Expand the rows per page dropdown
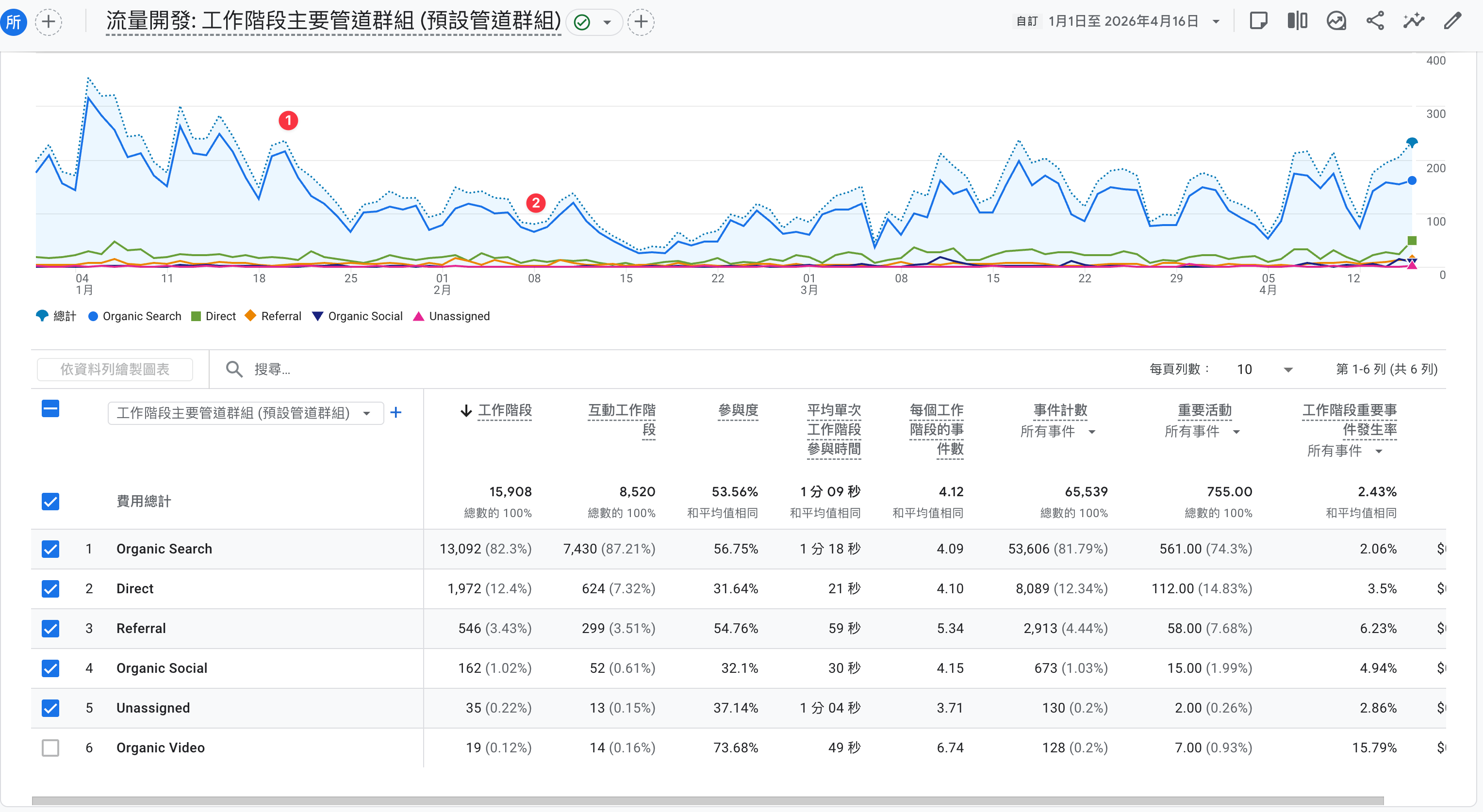This screenshot has height=812, width=1483. point(1288,370)
